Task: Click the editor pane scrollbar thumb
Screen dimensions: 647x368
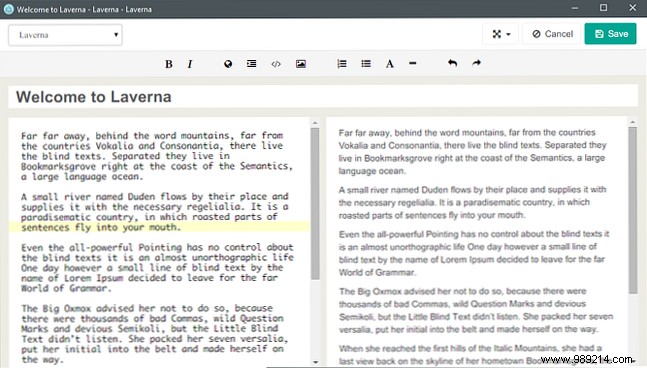Action: [x=315, y=204]
